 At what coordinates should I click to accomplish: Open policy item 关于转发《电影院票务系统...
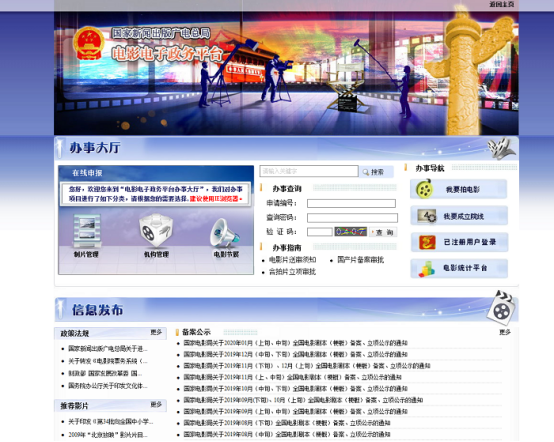[x=108, y=361]
